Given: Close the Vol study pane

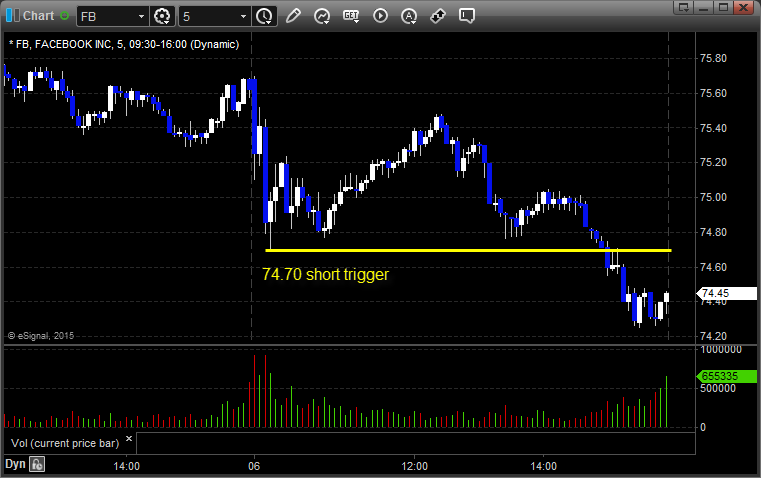Looking at the screenshot, I should pyautogui.click(x=129, y=439).
